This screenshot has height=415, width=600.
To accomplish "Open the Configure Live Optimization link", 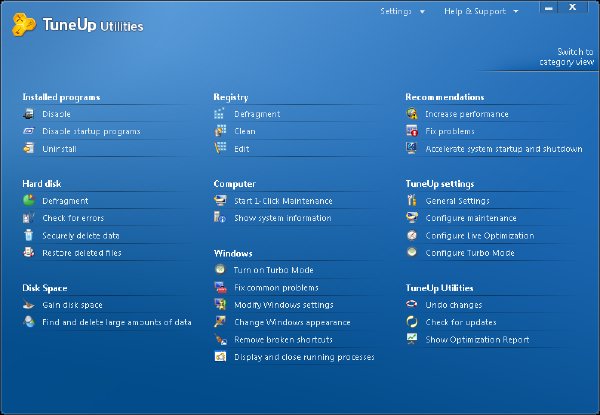I will coord(480,236).
